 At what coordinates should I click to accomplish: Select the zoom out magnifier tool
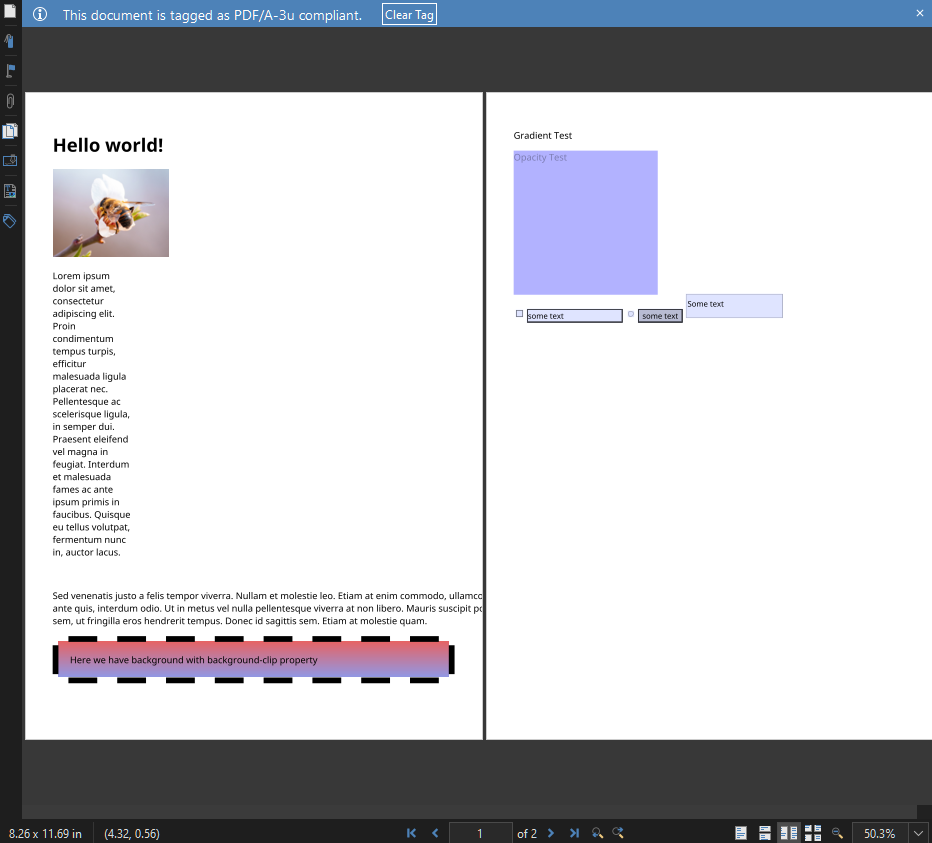[x=838, y=832]
